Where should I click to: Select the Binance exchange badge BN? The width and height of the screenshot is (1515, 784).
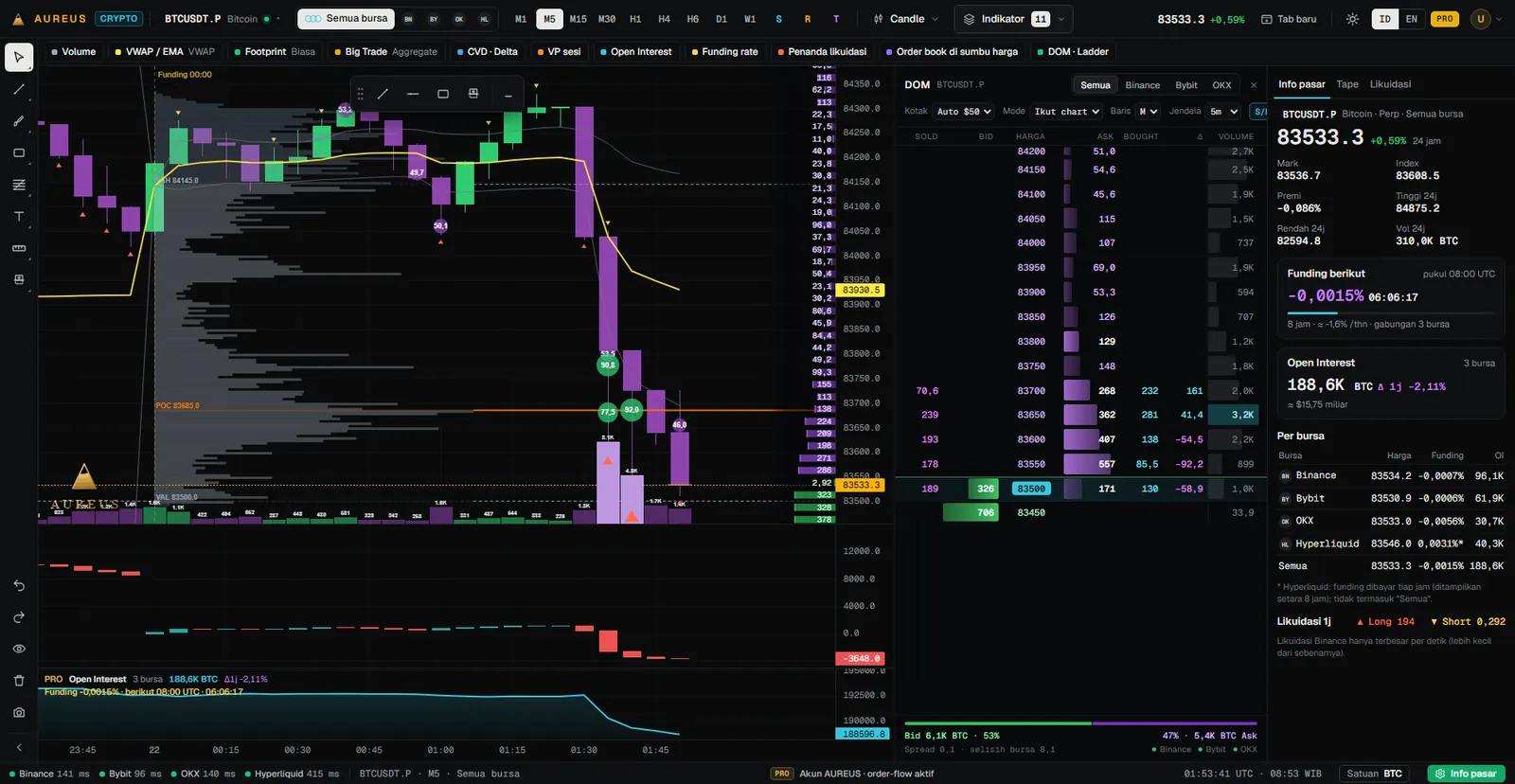(x=408, y=19)
